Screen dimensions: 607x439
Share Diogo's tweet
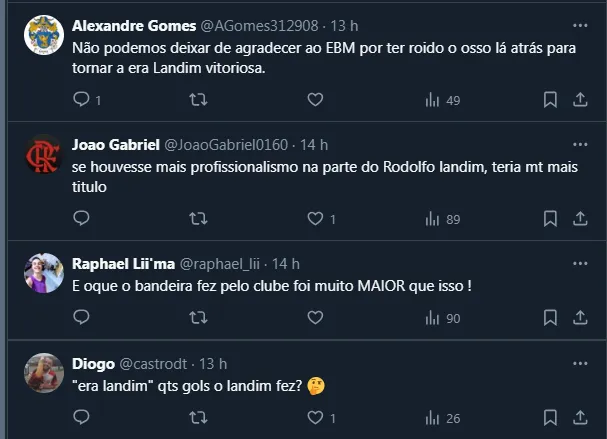pos(580,417)
